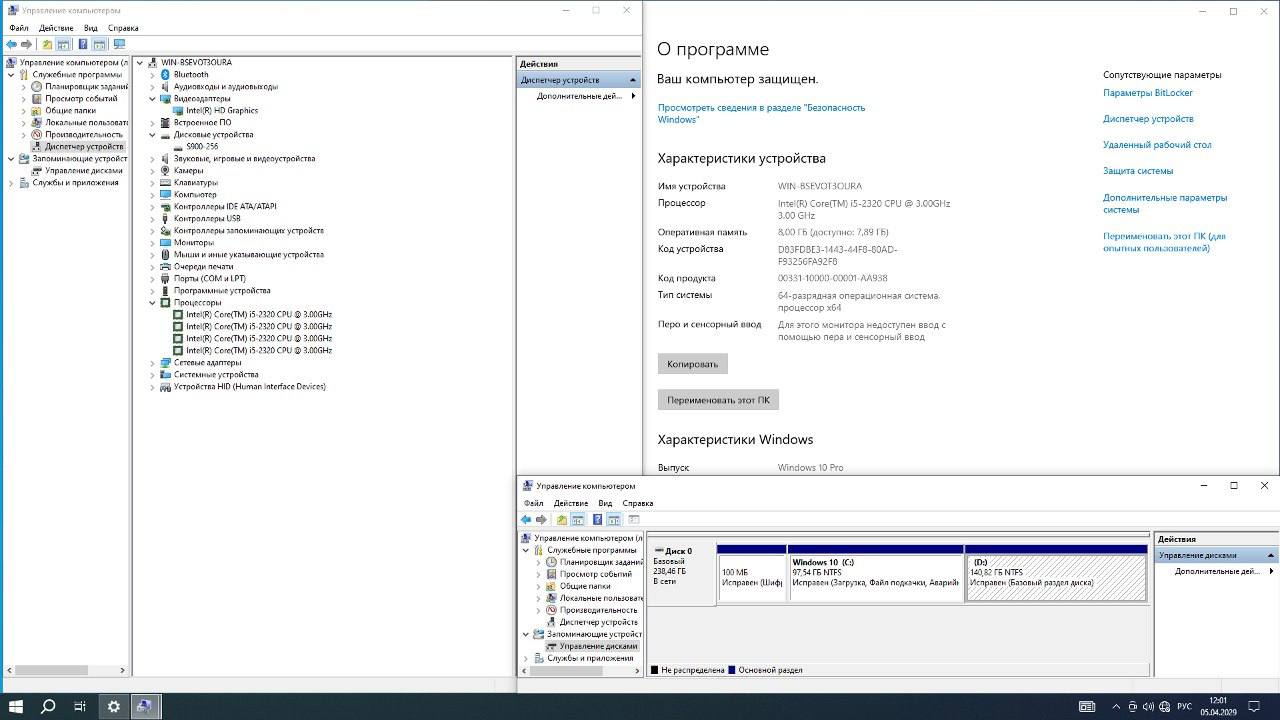Toggle the console tree icon in the Device Manager window toolbar
The image size is (1280, 720).
click(x=64, y=44)
